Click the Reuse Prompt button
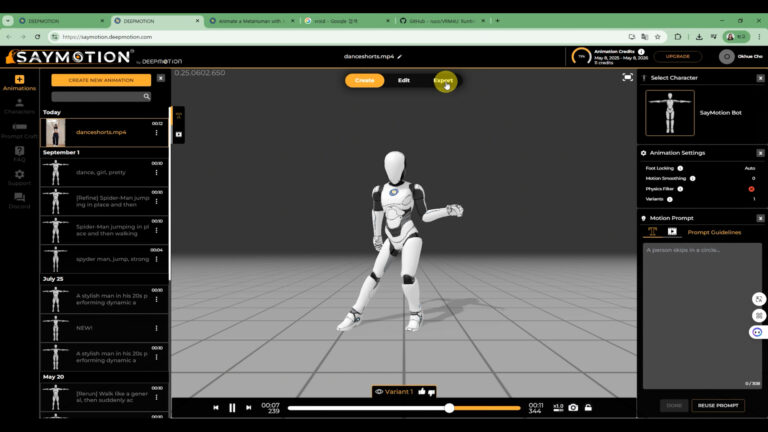 coord(718,405)
